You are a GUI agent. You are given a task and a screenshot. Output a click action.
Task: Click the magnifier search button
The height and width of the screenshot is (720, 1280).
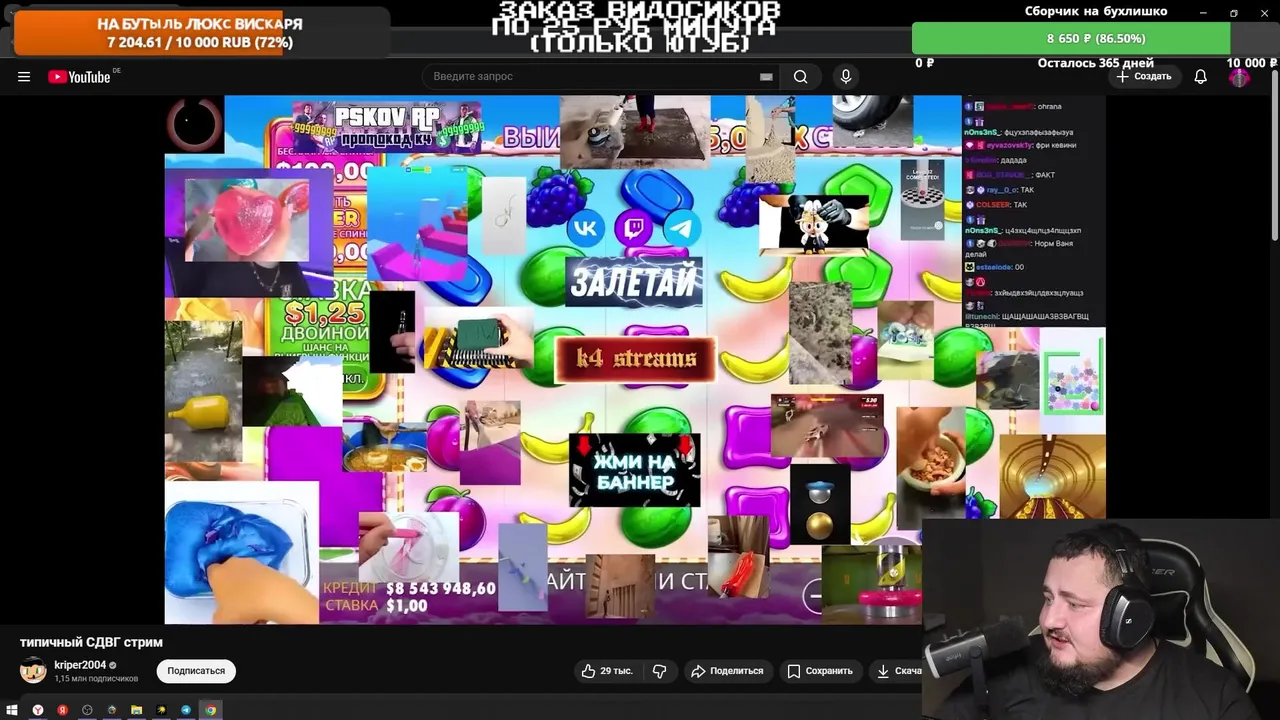[800, 77]
